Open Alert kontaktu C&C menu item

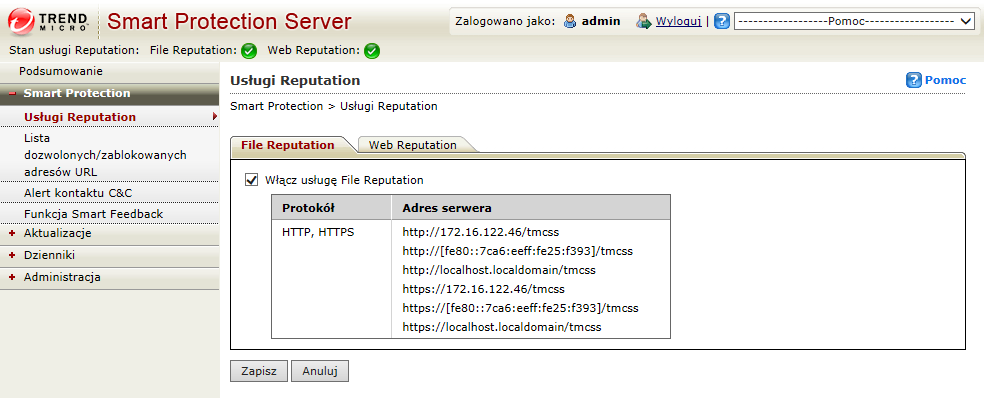[78, 193]
